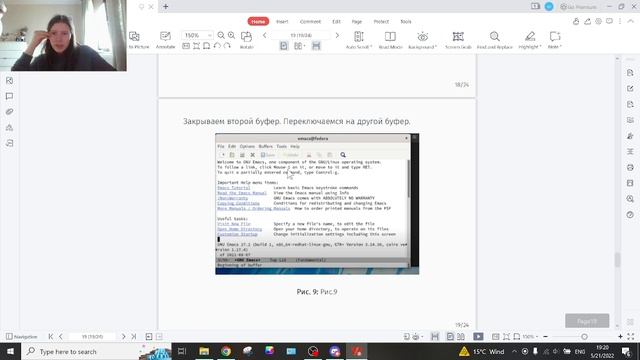
Task: Enter fullscreen from status bar
Action: [x=631, y=337]
